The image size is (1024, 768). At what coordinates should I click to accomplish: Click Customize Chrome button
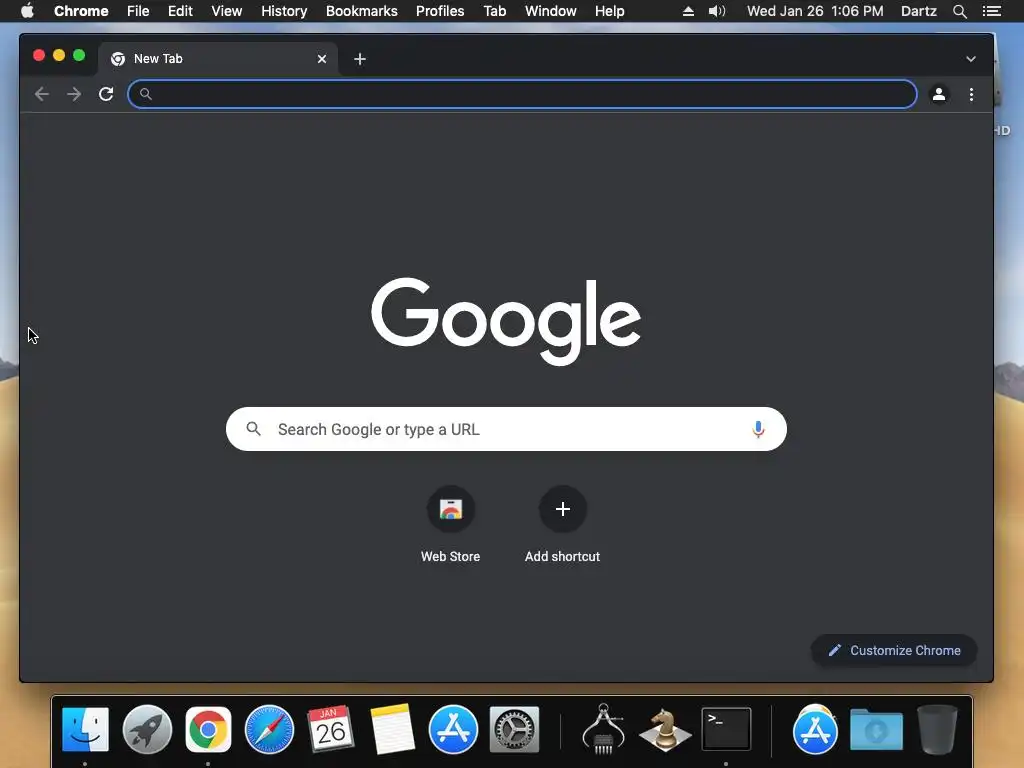click(894, 650)
